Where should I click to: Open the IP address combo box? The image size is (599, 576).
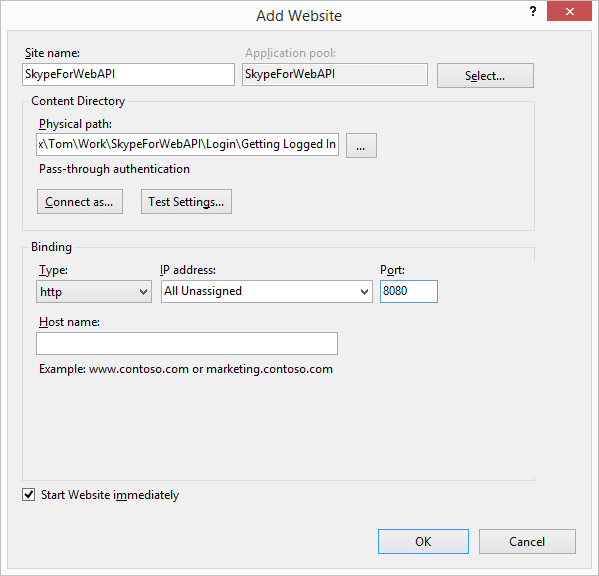(x=267, y=292)
